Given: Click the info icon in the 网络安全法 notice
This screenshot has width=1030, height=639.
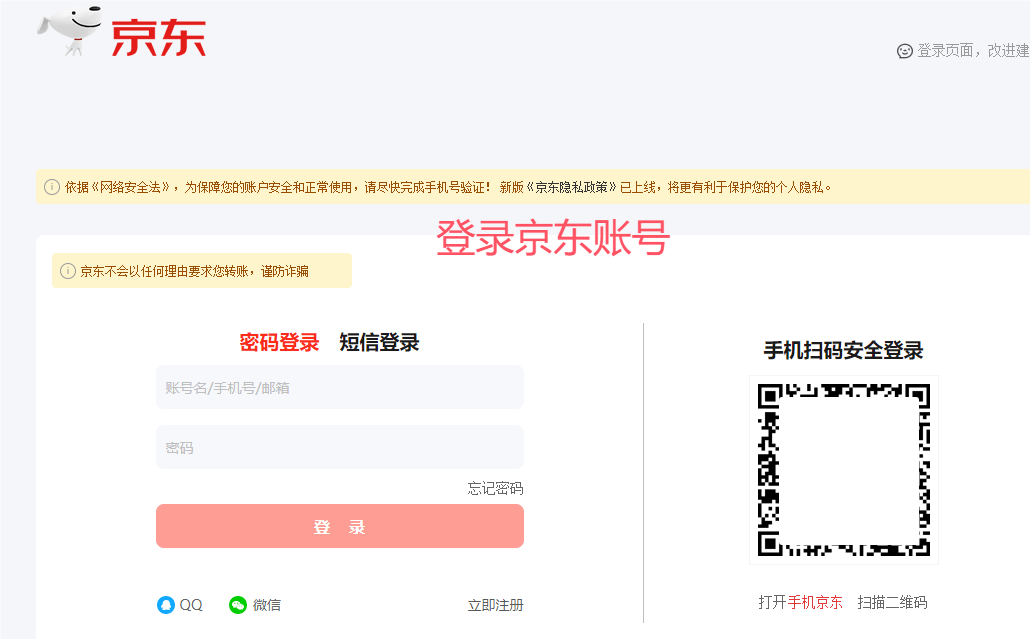Looking at the screenshot, I should [52, 187].
